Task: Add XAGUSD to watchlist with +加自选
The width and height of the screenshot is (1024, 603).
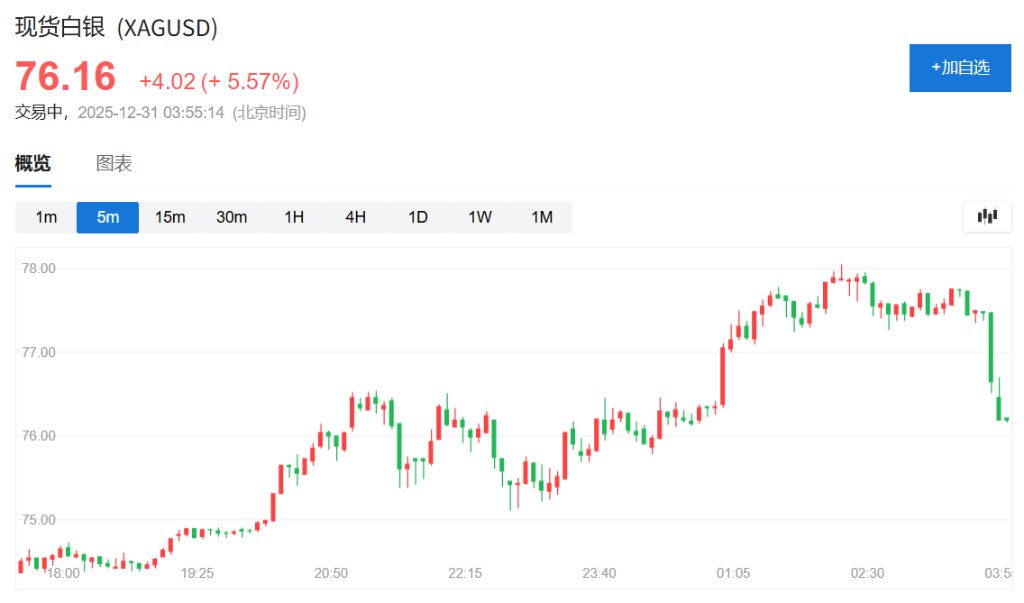Action: [959, 68]
